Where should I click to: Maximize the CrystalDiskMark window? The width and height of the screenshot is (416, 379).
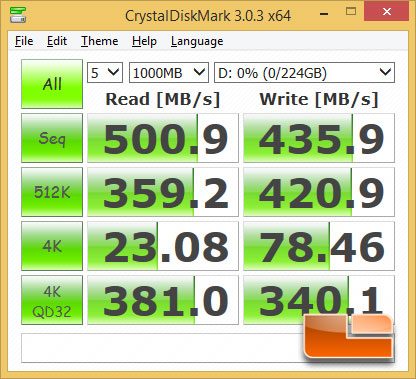[x=351, y=12]
